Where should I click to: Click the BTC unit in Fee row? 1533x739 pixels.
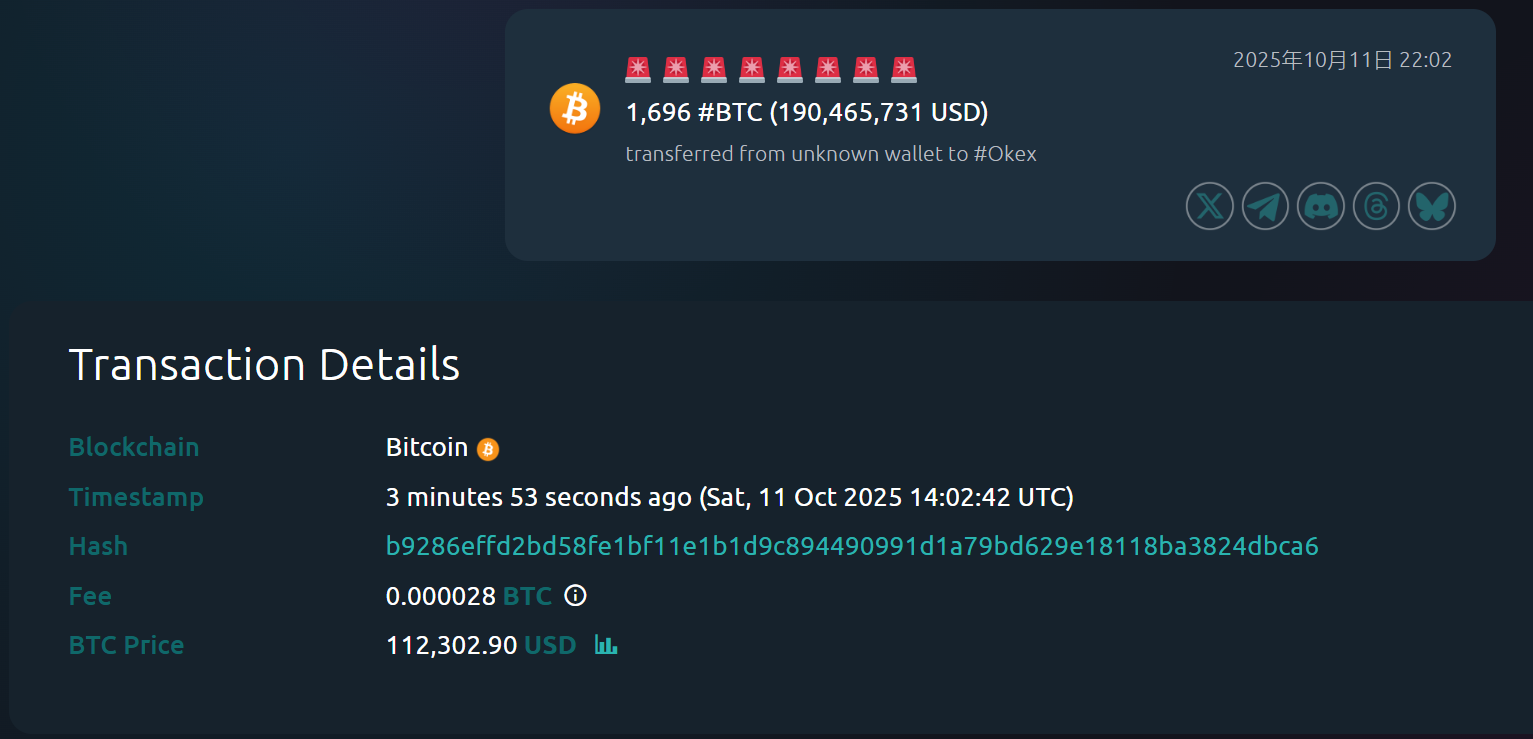pos(528,596)
